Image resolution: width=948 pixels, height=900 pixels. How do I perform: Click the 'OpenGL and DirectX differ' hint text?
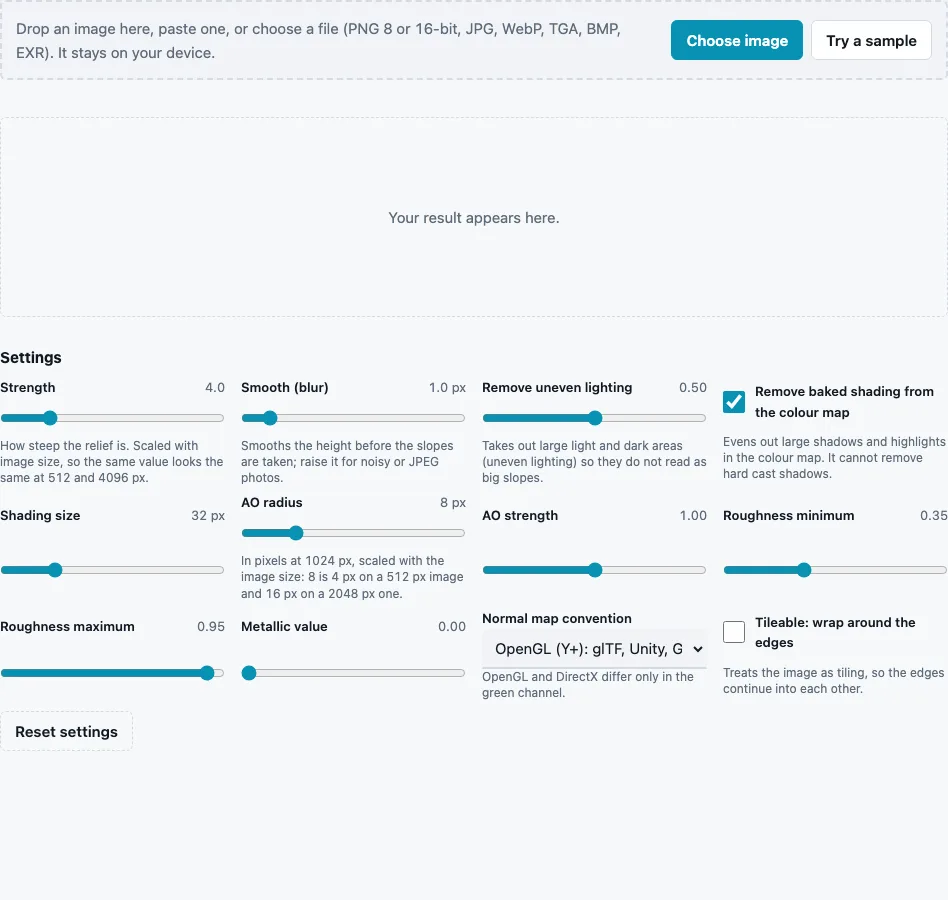pyautogui.click(x=588, y=685)
